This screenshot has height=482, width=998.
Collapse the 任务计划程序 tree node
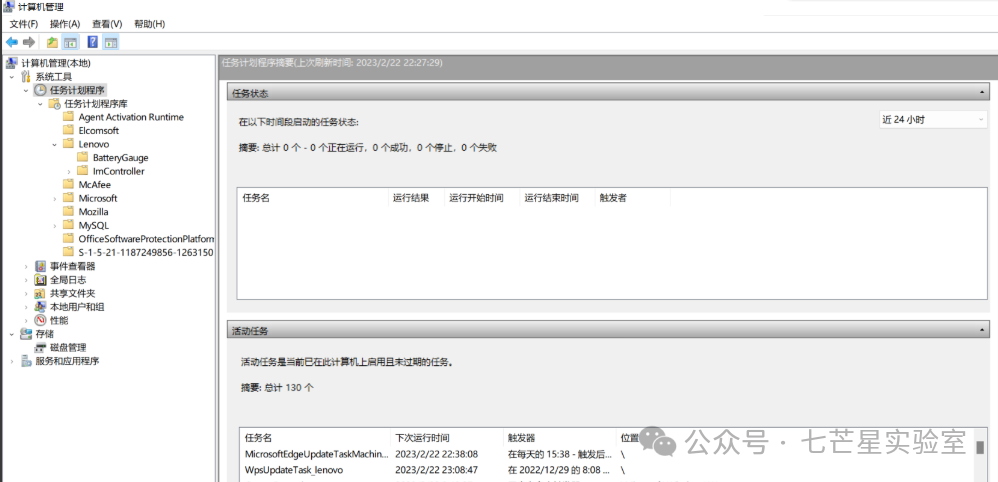(x=26, y=90)
